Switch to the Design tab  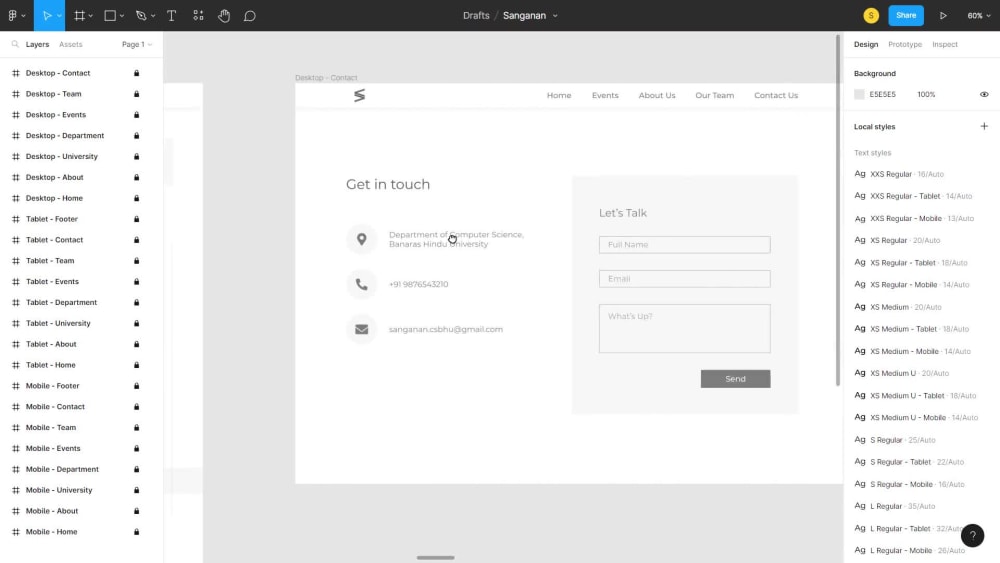point(865,45)
